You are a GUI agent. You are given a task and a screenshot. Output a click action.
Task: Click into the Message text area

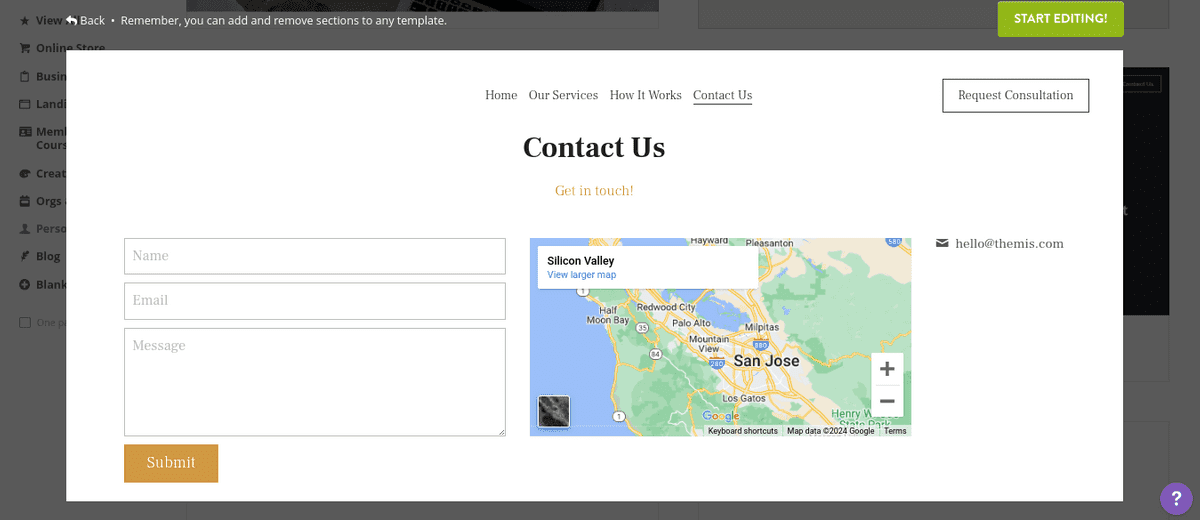pyautogui.click(x=315, y=382)
